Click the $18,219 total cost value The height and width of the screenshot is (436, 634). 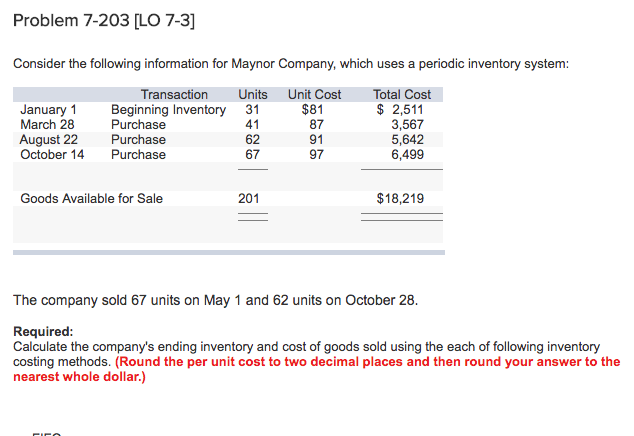(x=400, y=199)
